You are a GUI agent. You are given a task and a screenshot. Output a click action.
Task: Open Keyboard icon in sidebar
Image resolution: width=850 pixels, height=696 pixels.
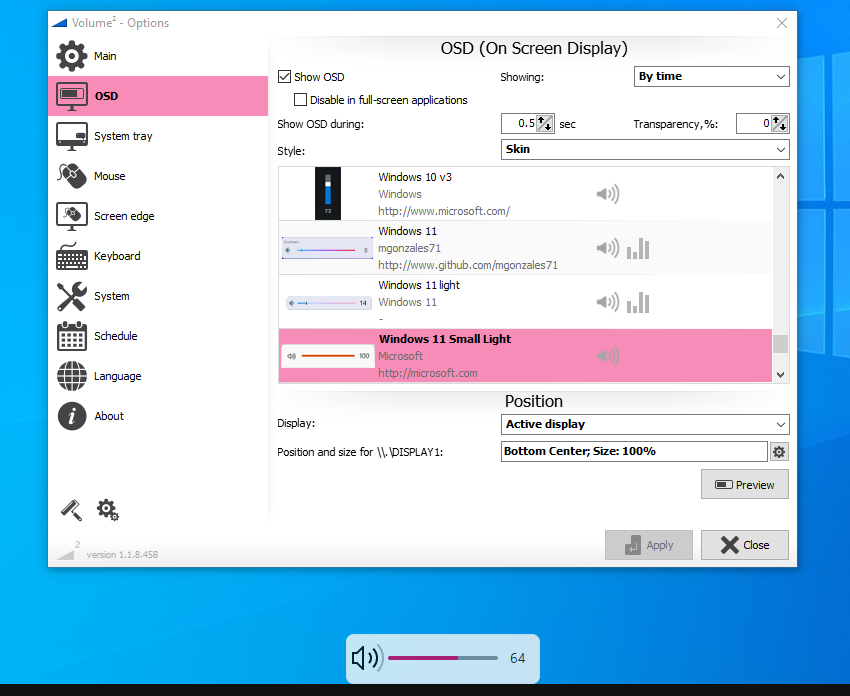coord(72,256)
